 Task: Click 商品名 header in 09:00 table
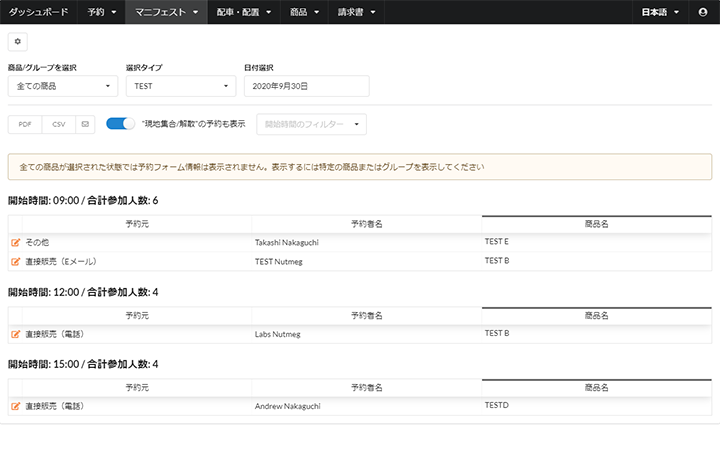pos(596,224)
